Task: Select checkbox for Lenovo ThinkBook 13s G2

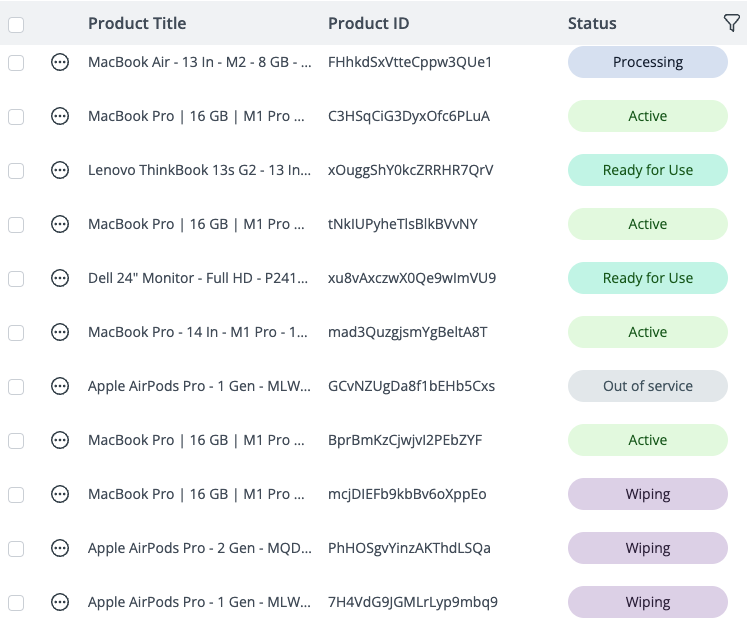Action: [16, 170]
